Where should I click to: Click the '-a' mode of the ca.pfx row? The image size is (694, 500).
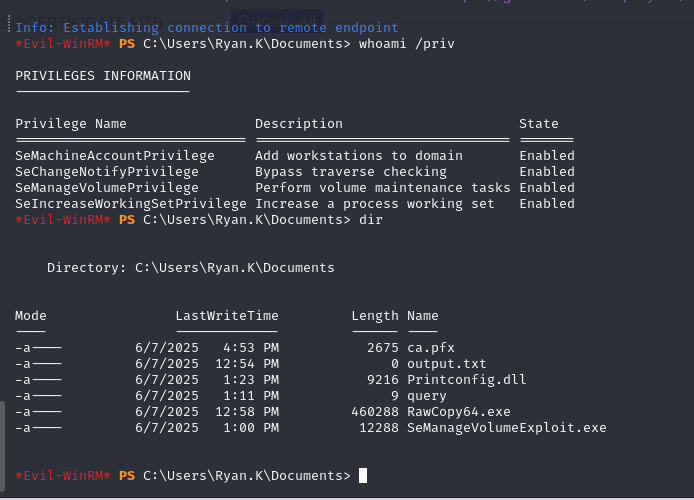click(23, 348)
